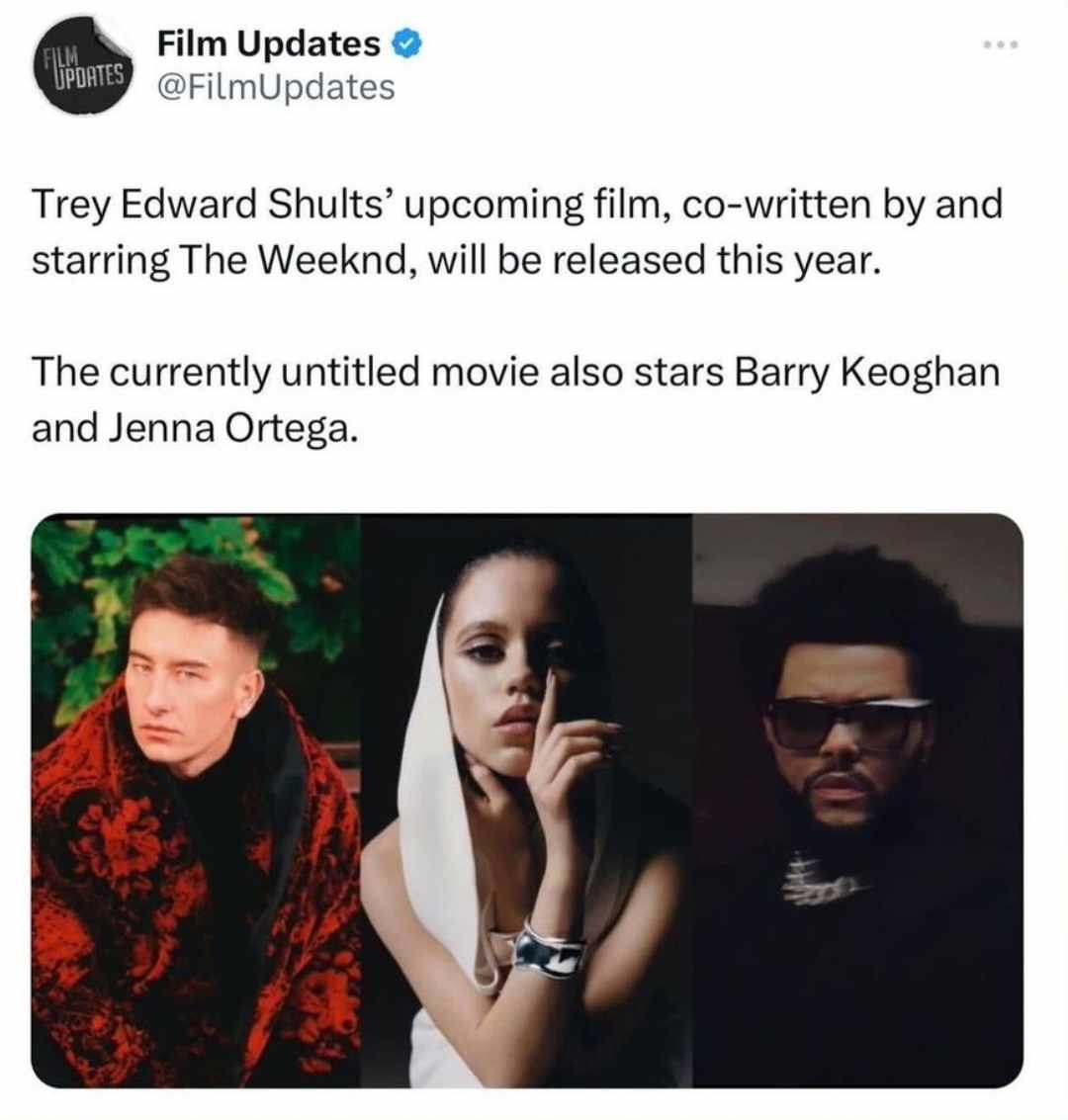Open the Film Updates profile picture

coord(83,65)
